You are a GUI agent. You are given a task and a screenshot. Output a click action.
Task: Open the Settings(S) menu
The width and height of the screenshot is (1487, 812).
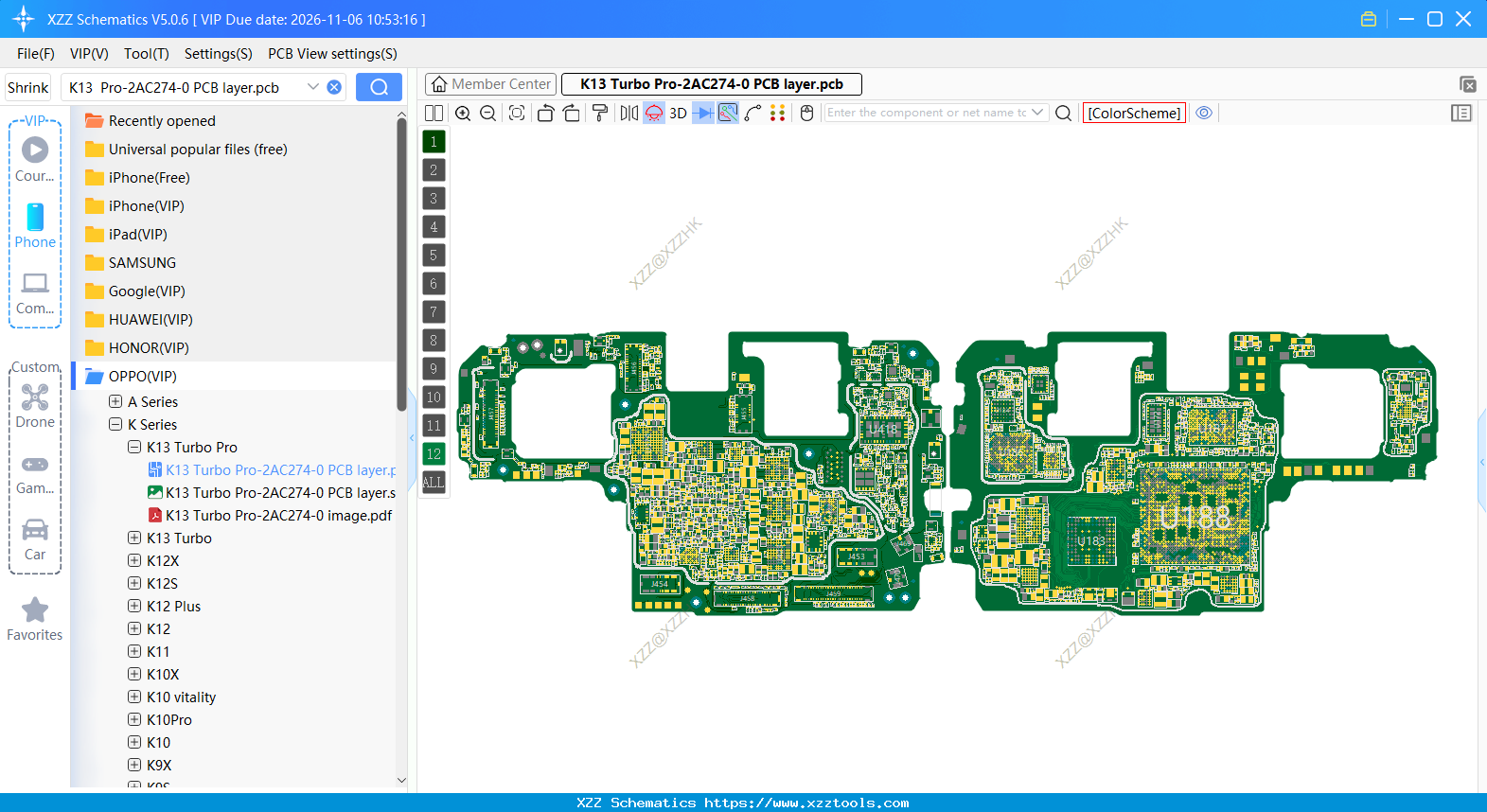[x=219, y=54]
